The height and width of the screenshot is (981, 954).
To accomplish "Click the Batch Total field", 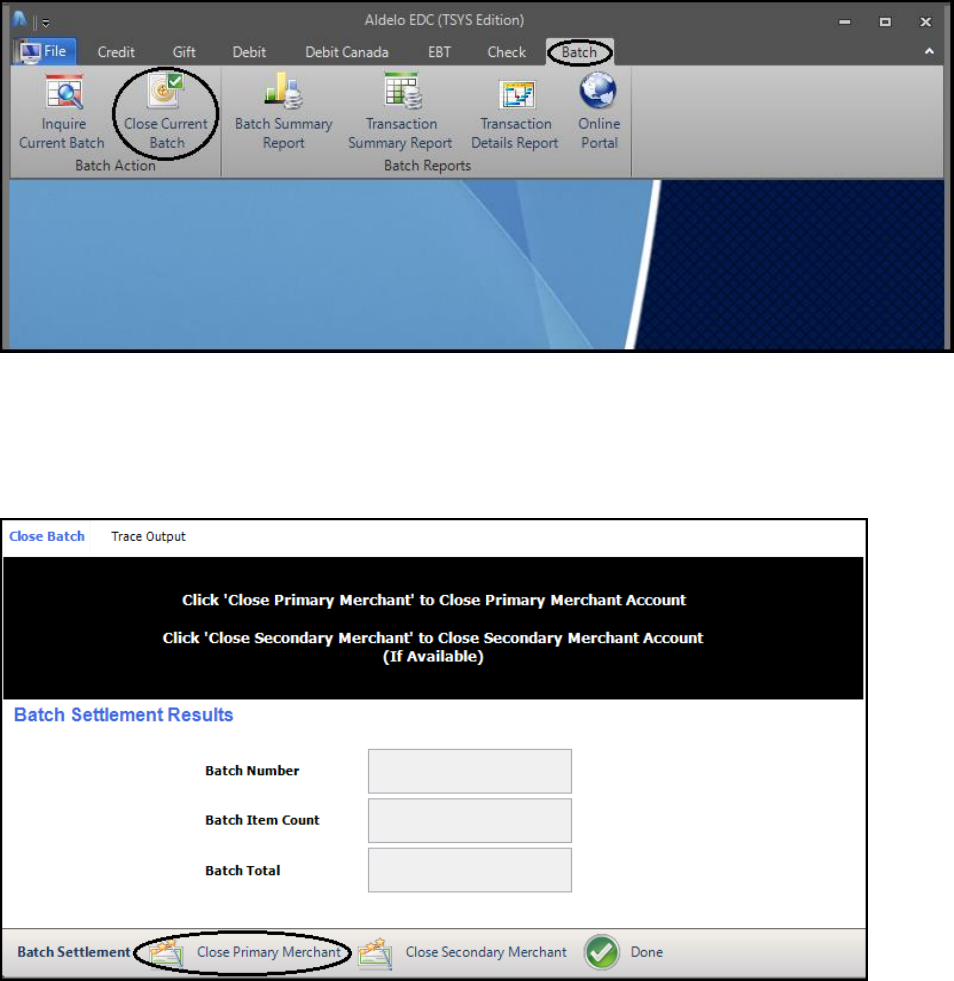I will point(470,870).
